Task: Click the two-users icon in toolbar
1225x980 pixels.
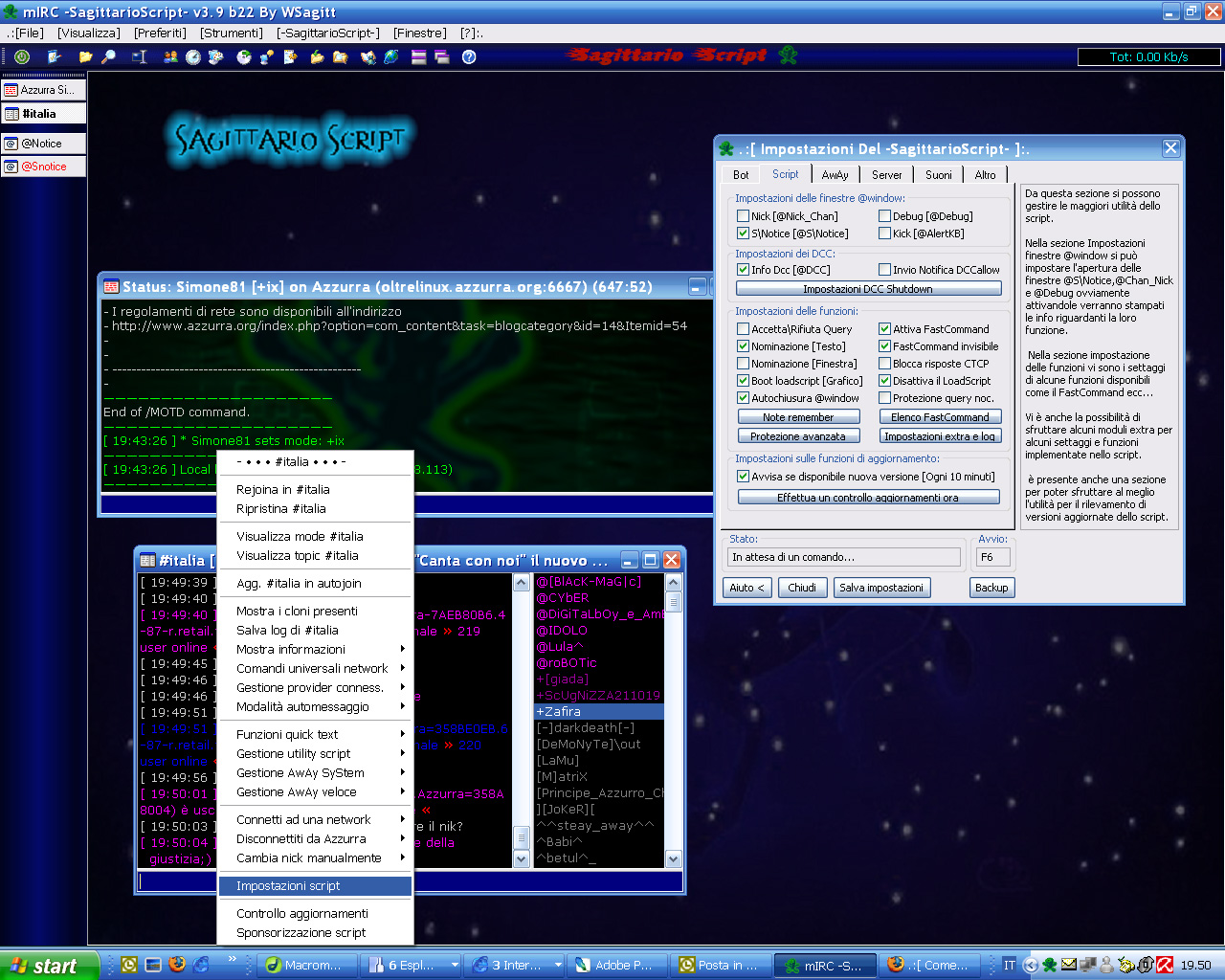Action: click(170, 57)
